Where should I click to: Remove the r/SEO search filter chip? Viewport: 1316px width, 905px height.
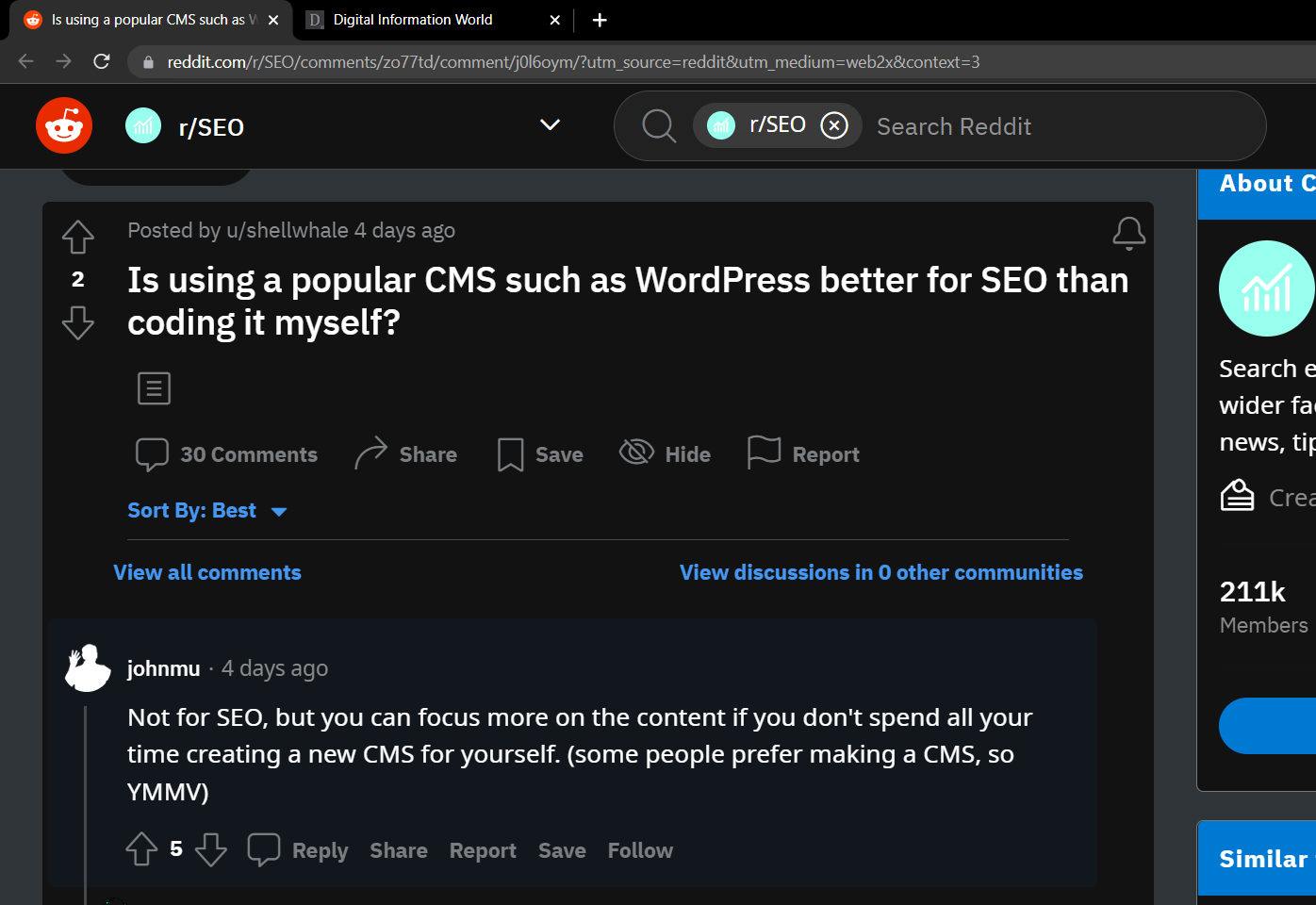click(834, 125)
